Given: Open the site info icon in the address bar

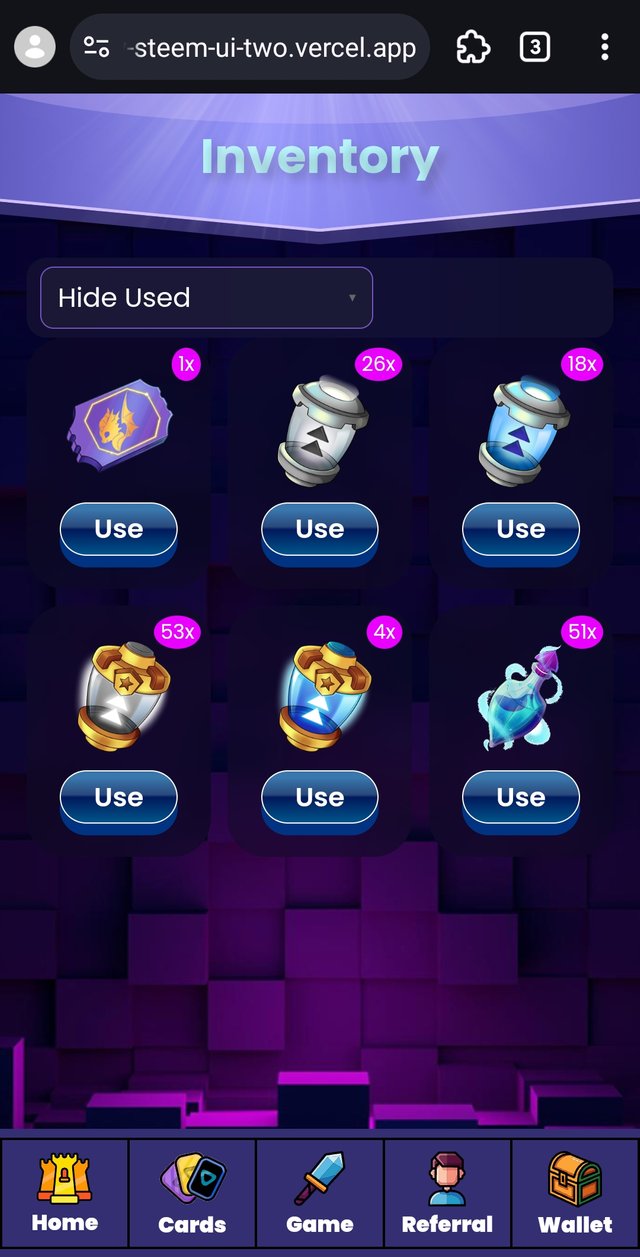Looking at the screenshot, I should coord(97,47).
